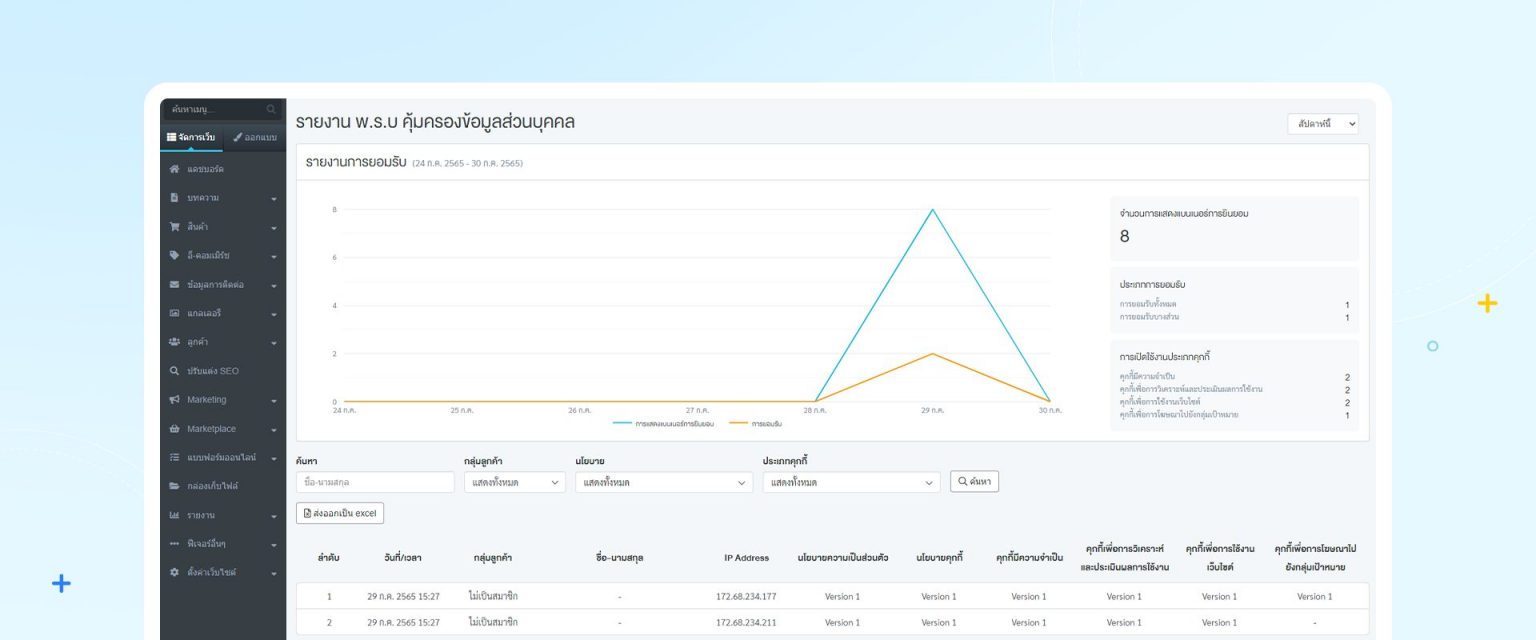Click the magnifier icon beside ปรับแต่ง SEO
The width and height of the screenshot is (1536, 640).
click(174, 371)
